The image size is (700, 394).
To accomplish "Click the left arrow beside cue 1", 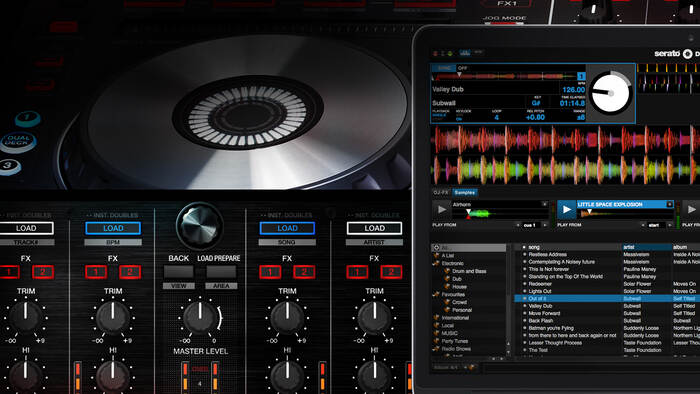I will coord(518,225).
